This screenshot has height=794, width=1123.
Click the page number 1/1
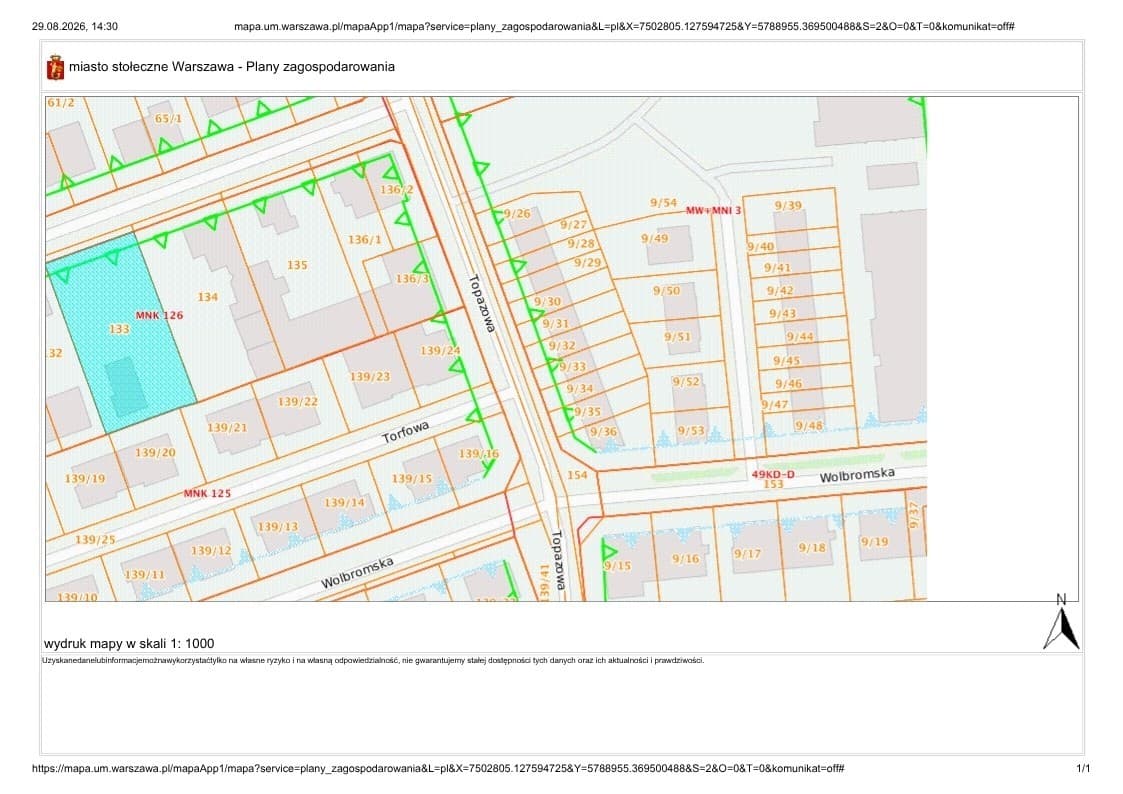[x=1083, y=768]
